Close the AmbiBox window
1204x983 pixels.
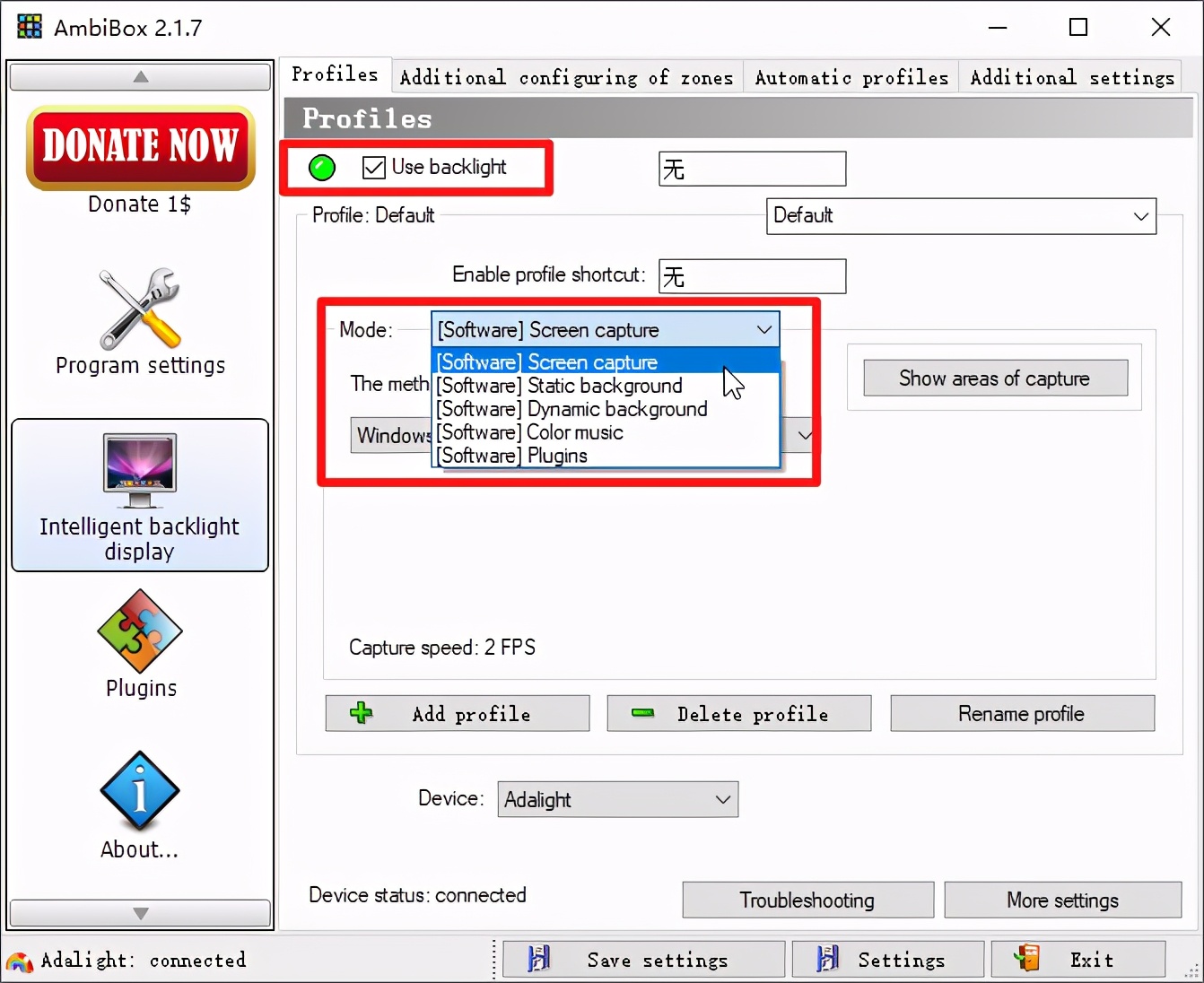pyautogui.click(x=1161, y=27)
